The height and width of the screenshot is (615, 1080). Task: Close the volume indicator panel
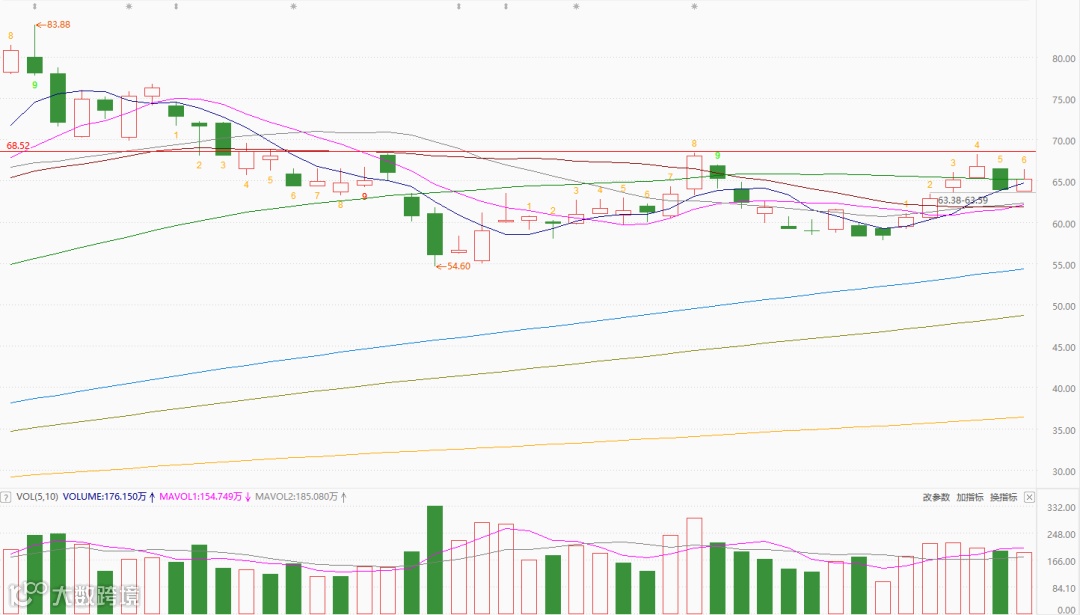(x=1029, y=497)
